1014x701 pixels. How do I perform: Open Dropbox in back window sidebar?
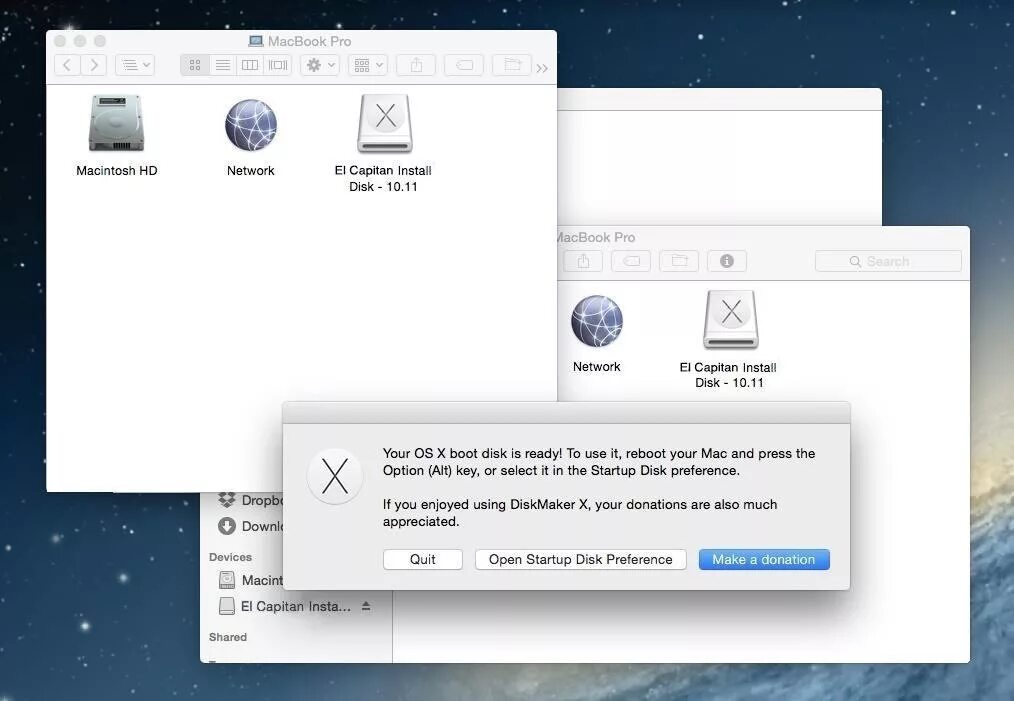point(251,500)
